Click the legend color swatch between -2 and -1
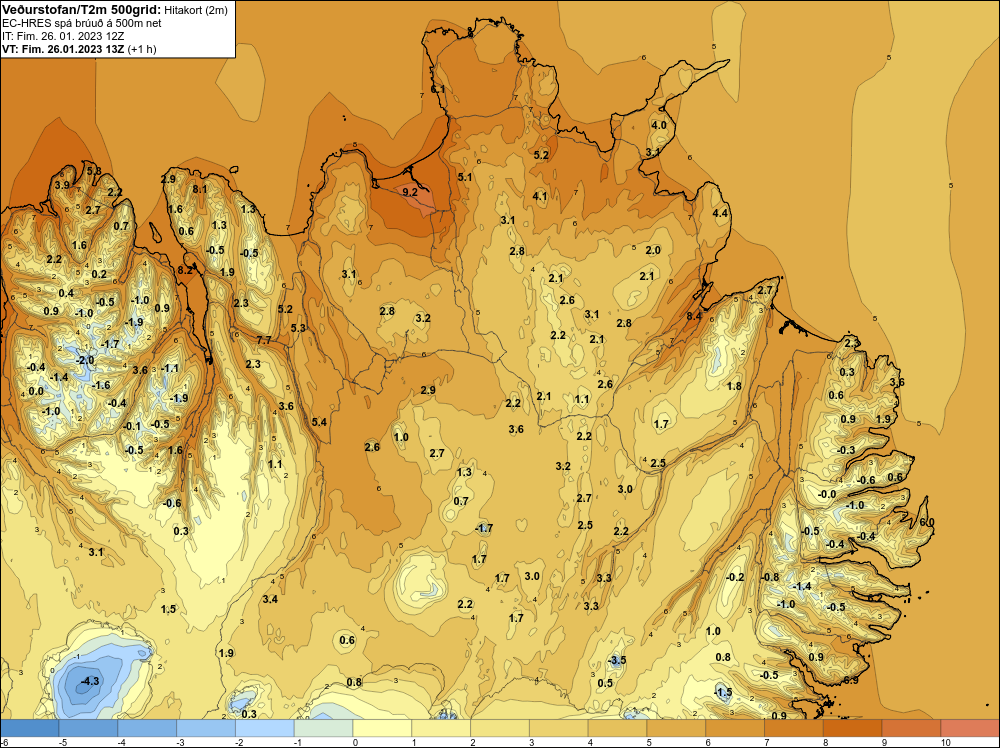This screenshot has width=1000, height=748. [265, 728]
